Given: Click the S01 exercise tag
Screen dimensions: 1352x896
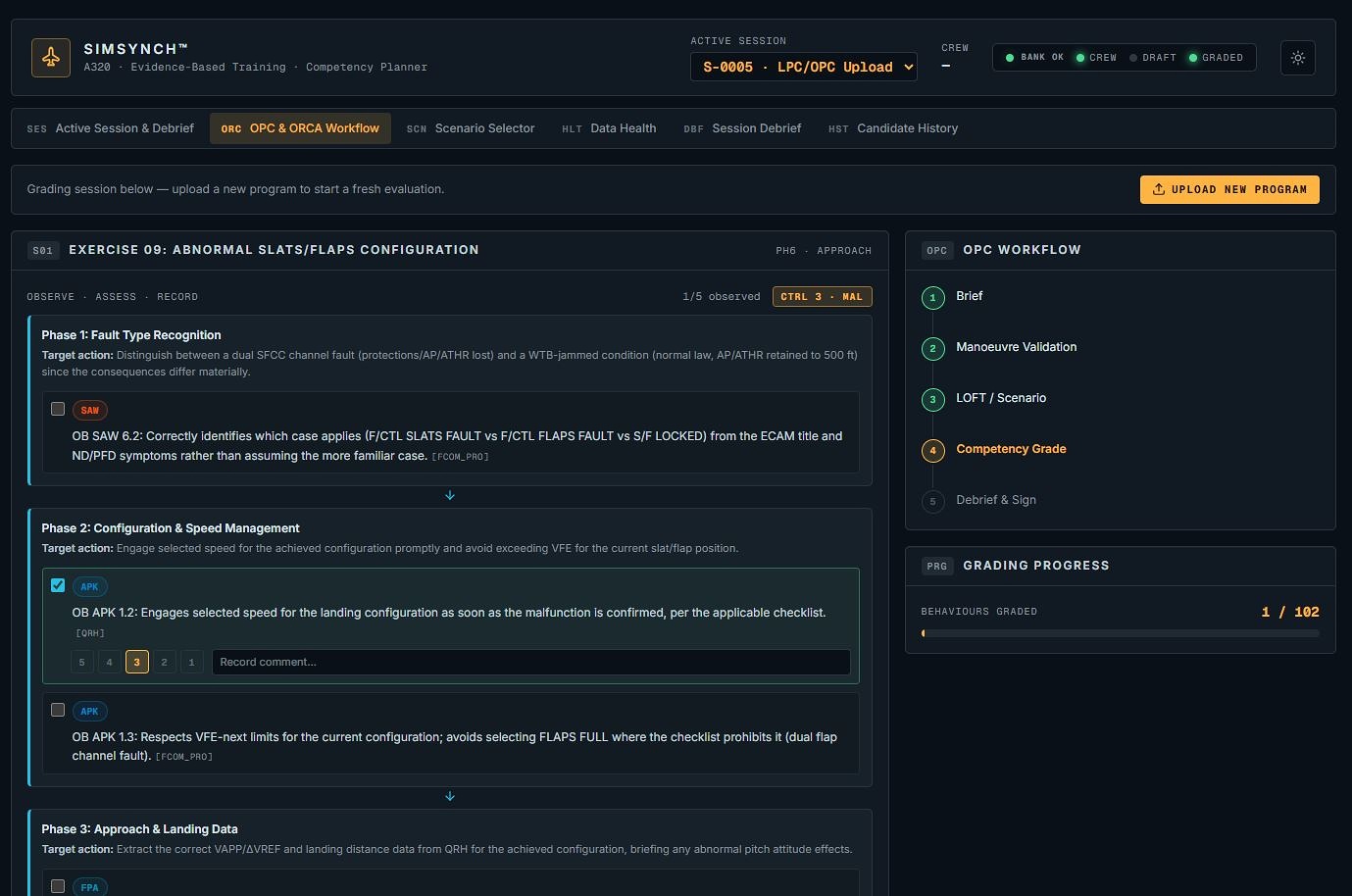Looking at the screenshot, I should pyautogui.click(x=42, y=250).
